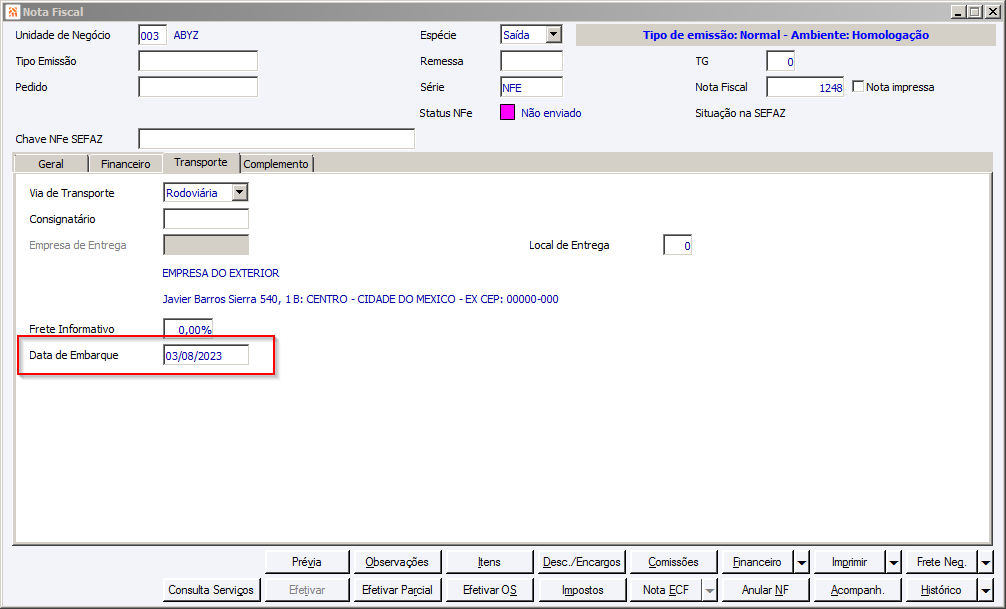
Task: Open the Impostos button
Action: [581, 590]
